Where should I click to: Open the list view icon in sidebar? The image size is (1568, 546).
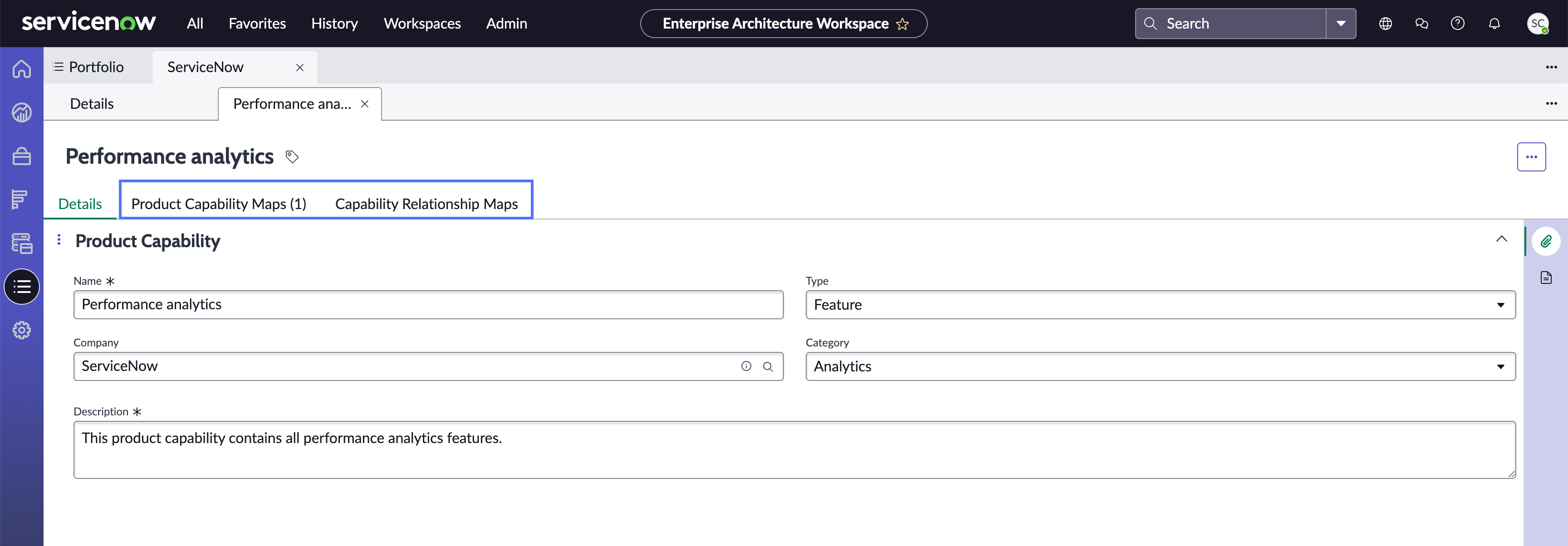tap(22, 287)
